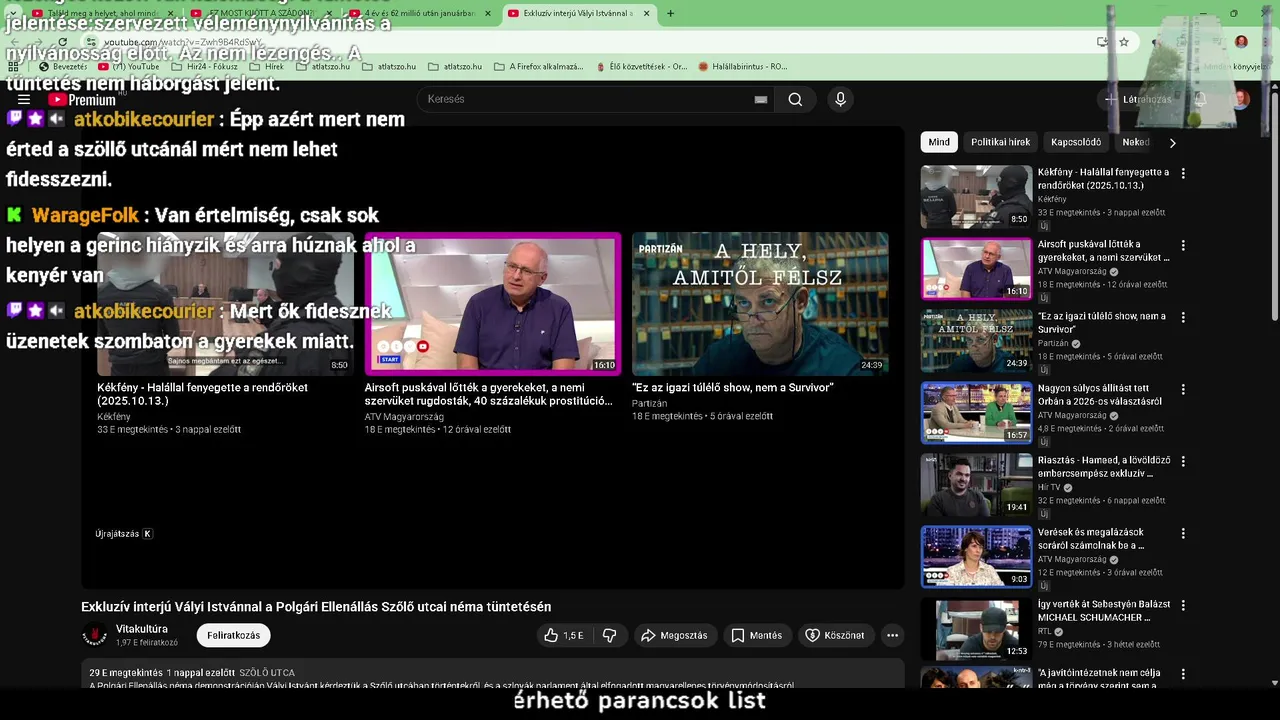Open YouTube bookmark in bookmarks bar

pos(129,67)
